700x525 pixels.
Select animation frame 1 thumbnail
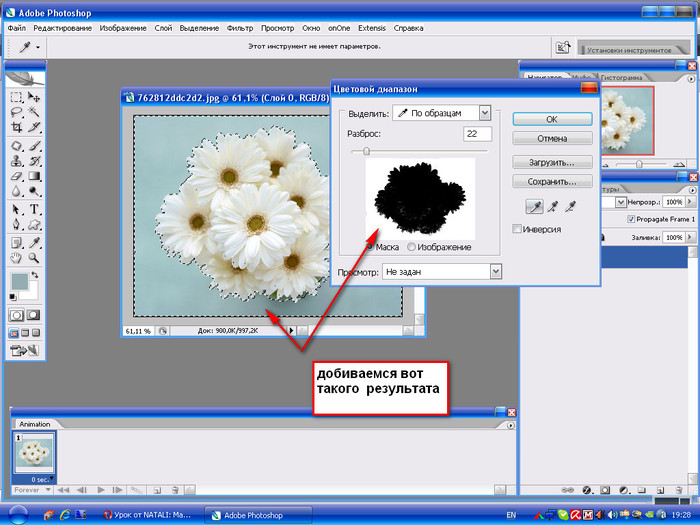[x=34, y=453]
